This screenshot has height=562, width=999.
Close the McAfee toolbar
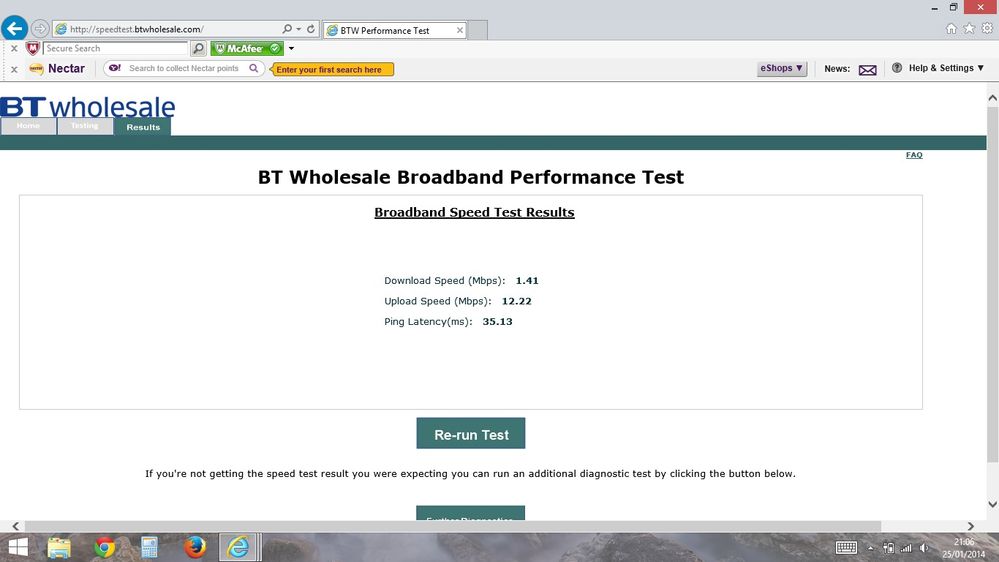14,48
